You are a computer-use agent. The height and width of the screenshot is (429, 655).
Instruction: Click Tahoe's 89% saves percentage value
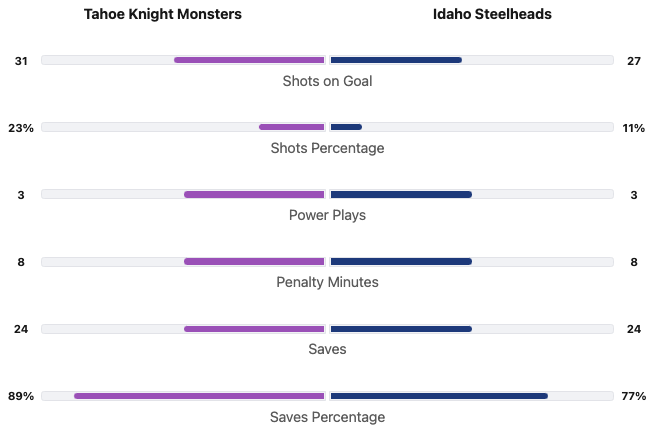click(x=21, y=396)
